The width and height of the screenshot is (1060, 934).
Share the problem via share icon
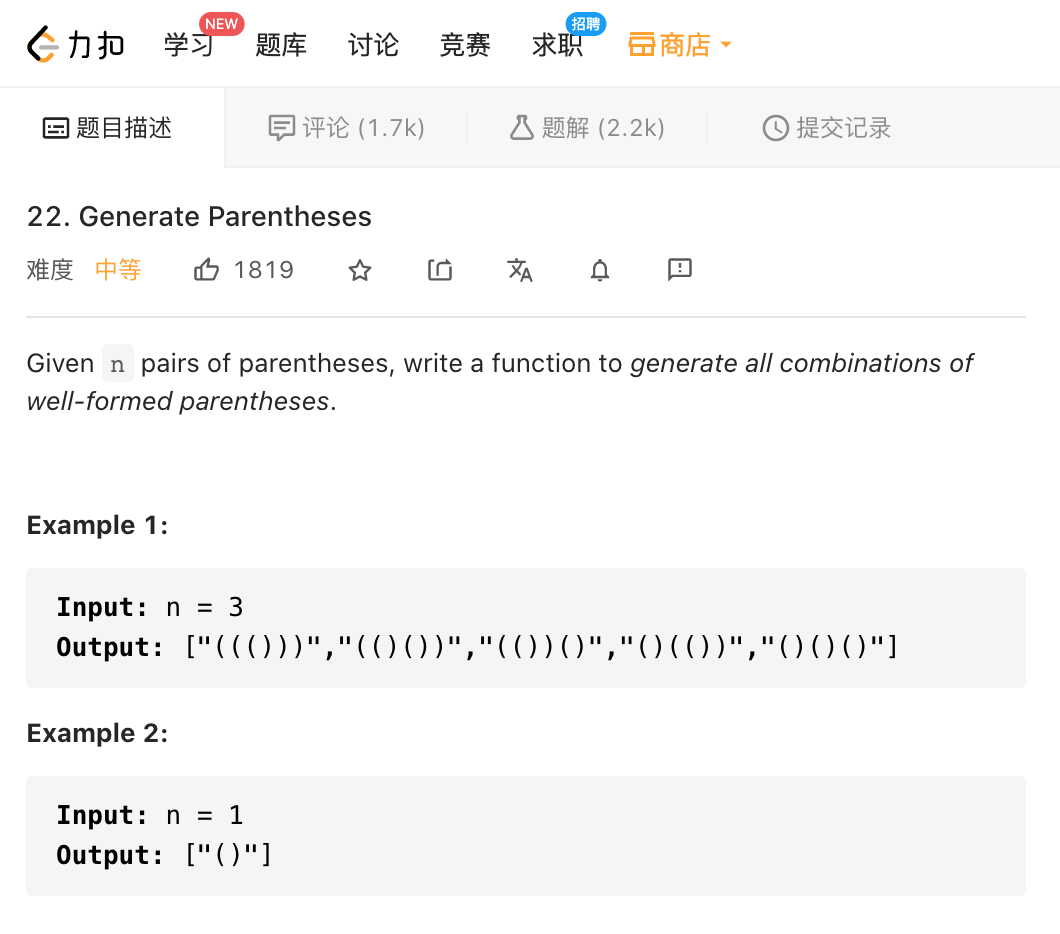[440, 270]
